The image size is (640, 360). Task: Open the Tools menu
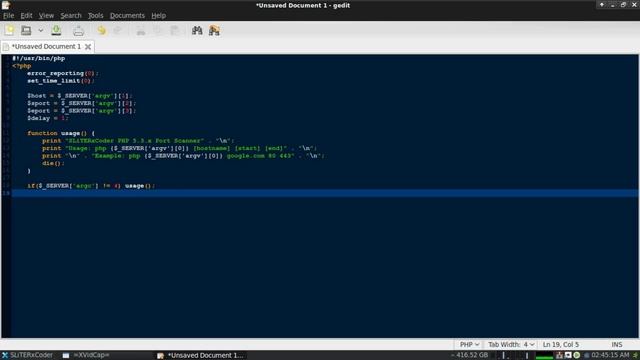(96, 16)
